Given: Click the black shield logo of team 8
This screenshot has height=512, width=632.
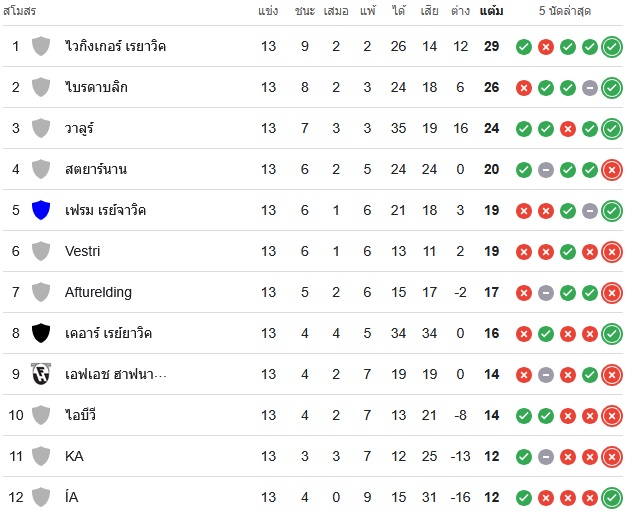Looking at the screenshot, I should pos(41,333).
